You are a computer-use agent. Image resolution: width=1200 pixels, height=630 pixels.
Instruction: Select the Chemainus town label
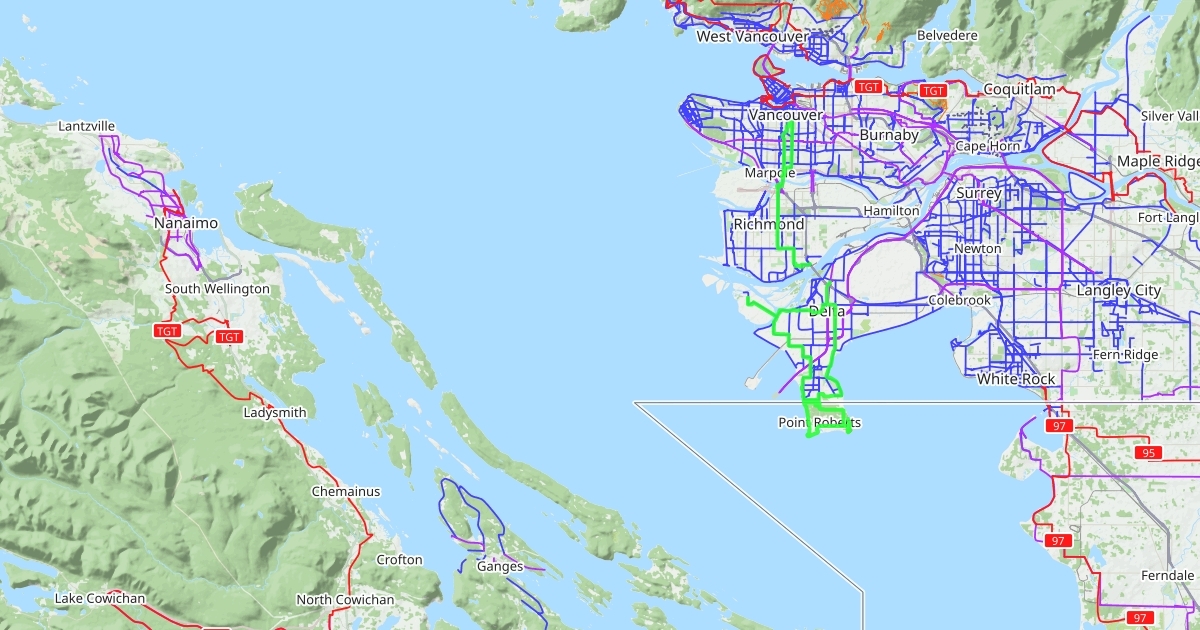346,492
